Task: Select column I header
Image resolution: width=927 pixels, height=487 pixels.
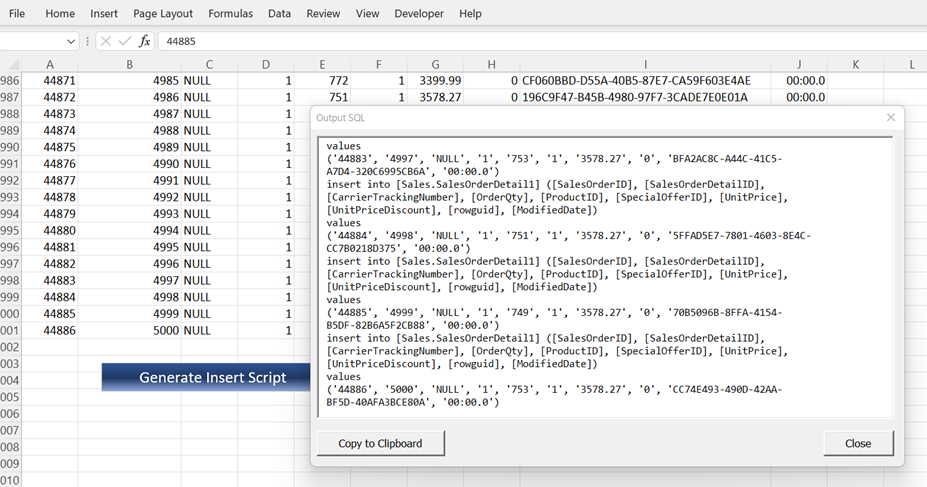Action: tap(645, 64)
